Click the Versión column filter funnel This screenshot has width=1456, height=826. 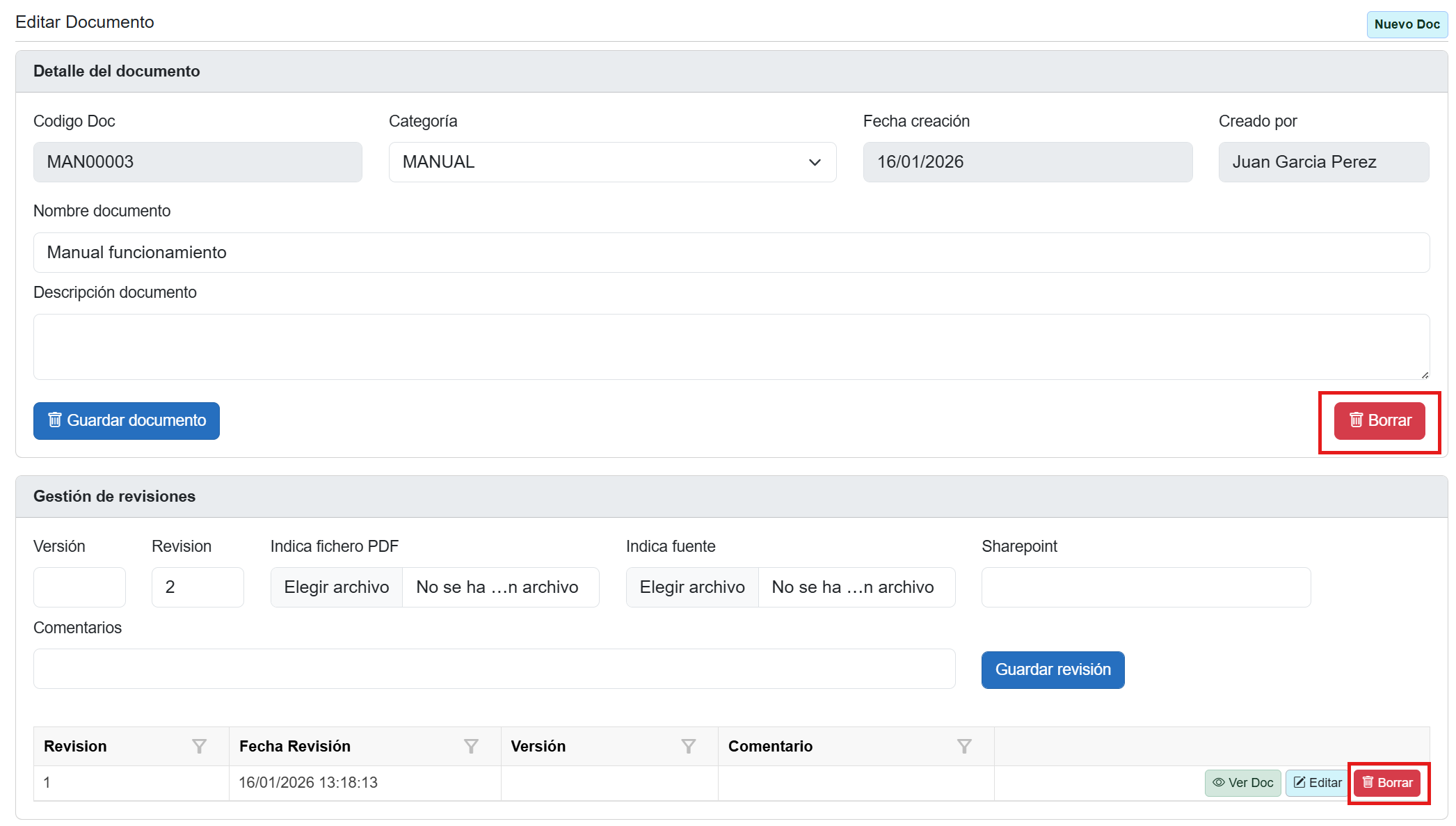tap(688, 746)
